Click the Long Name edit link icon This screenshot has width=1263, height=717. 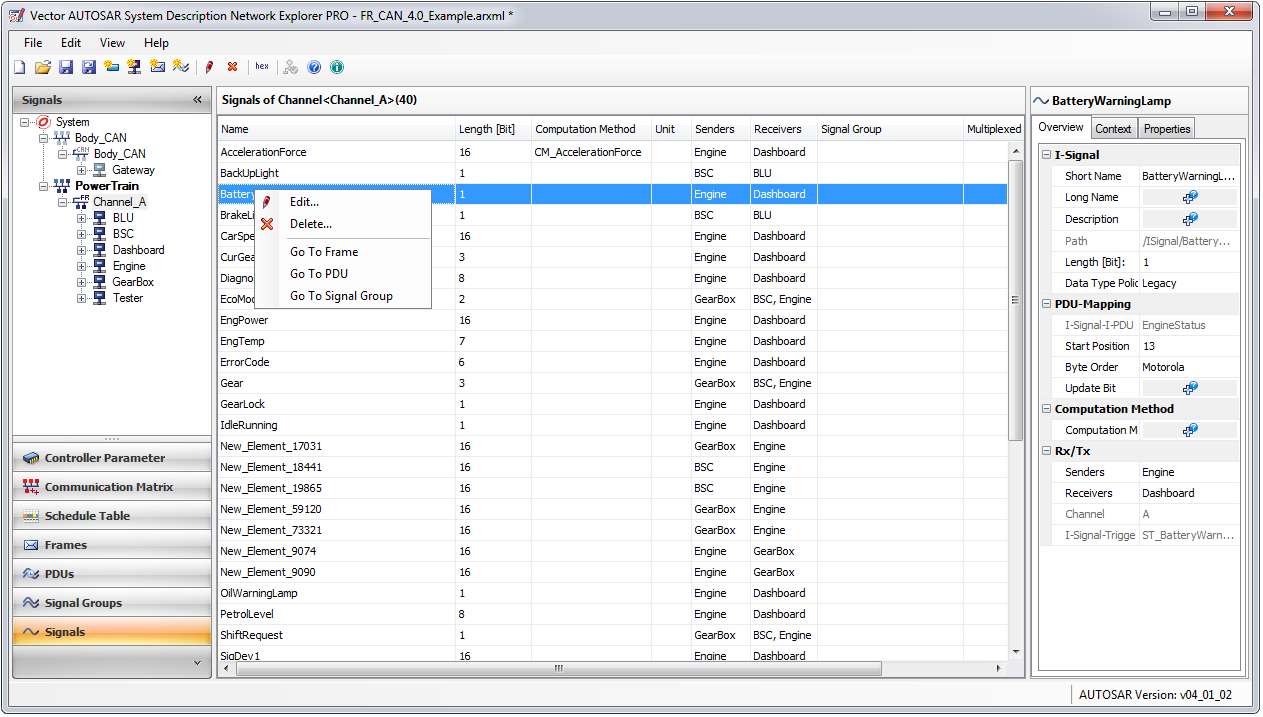(x=1188, y=197)
